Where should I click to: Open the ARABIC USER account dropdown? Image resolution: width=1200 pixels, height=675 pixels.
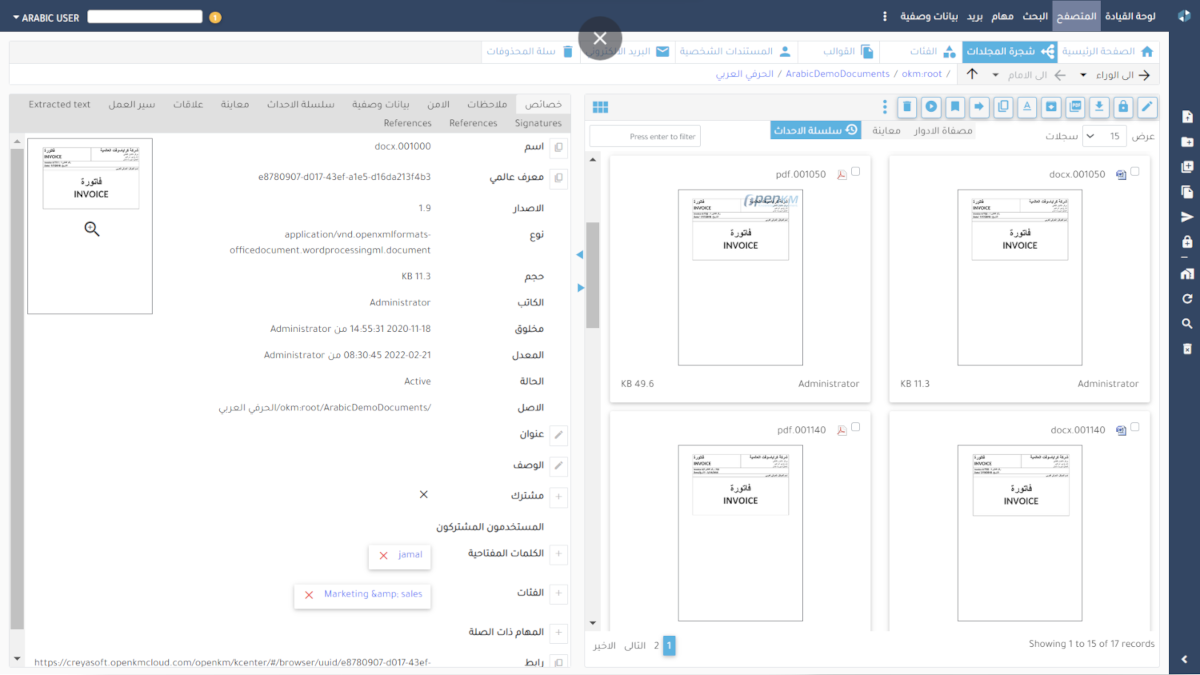(x=44, y=18)
